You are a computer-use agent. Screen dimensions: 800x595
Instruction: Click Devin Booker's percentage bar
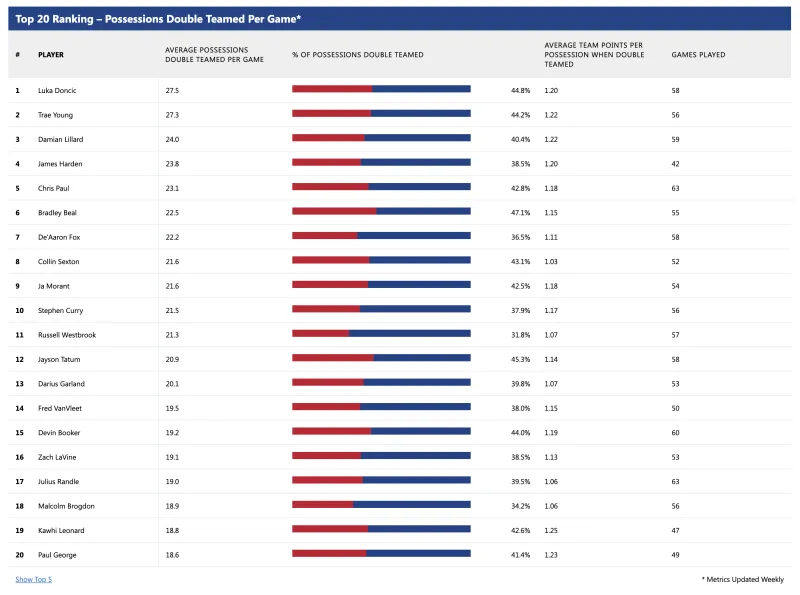[x=381, y=431]
